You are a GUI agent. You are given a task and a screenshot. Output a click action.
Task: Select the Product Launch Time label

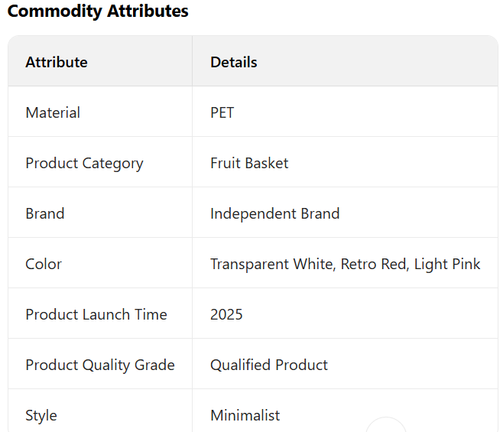[x=96, y=314]
